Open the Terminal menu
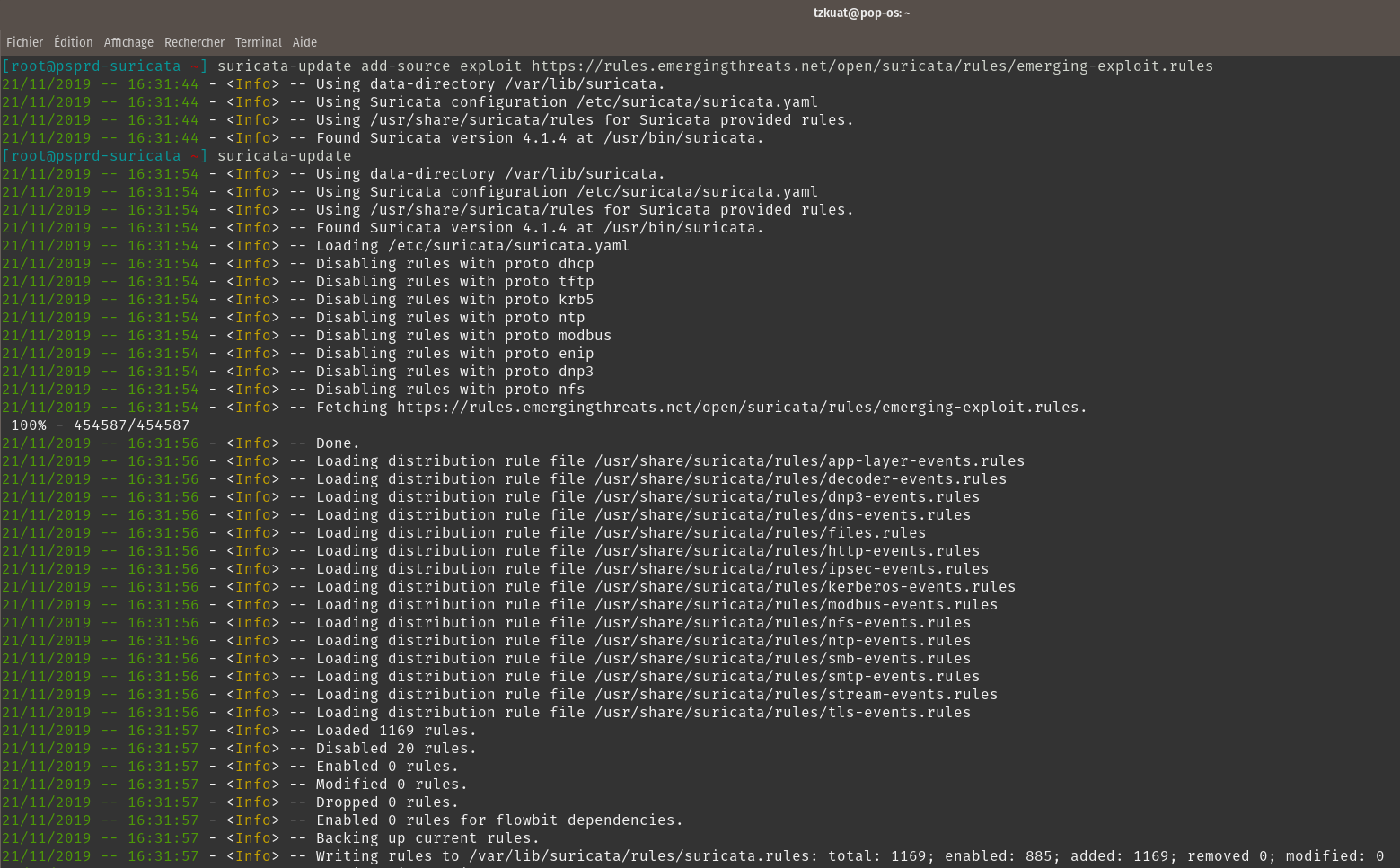Screen dimensions: 1400x868 coord(258,42)
